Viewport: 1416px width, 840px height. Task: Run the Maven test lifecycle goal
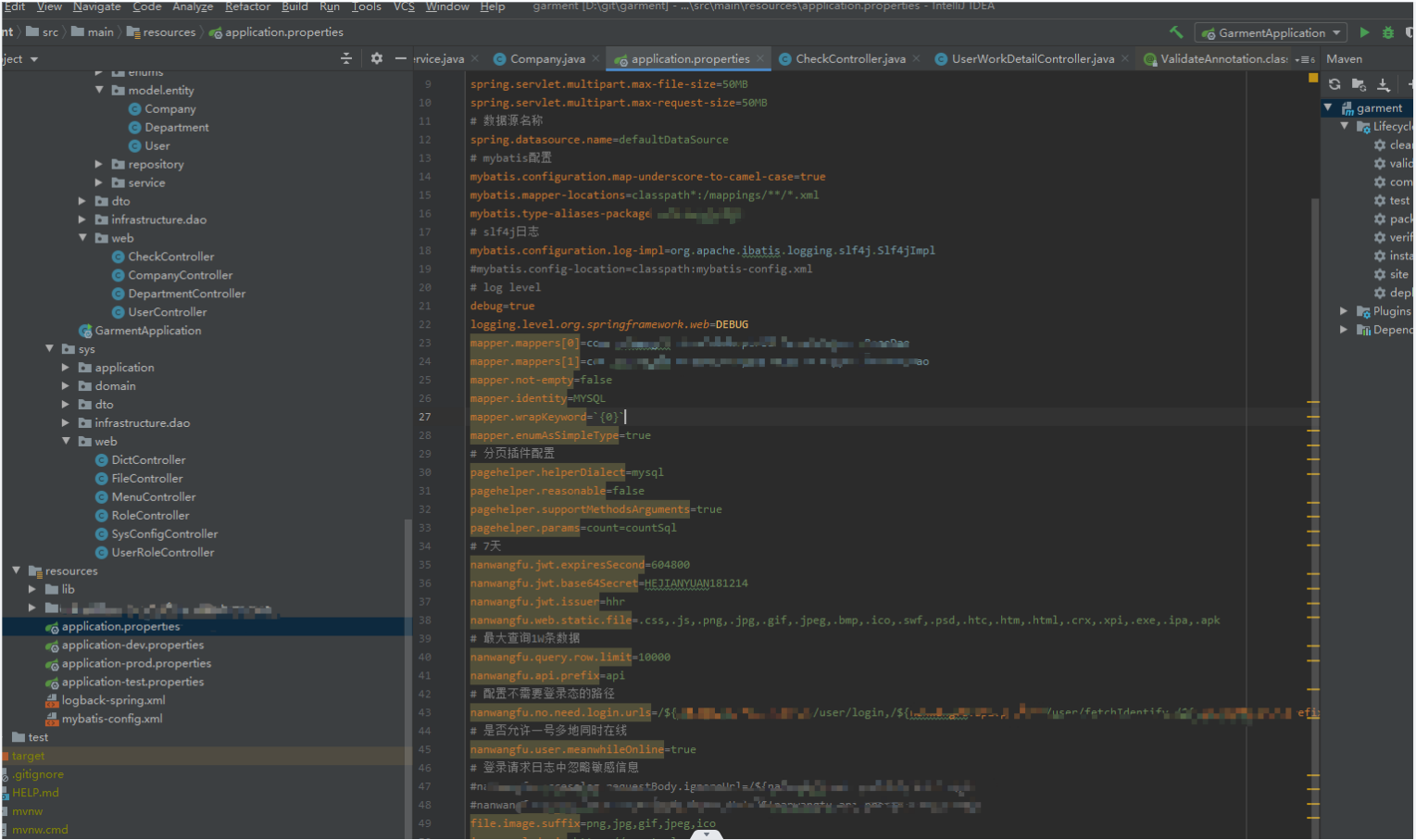[x=1391, y=201]
